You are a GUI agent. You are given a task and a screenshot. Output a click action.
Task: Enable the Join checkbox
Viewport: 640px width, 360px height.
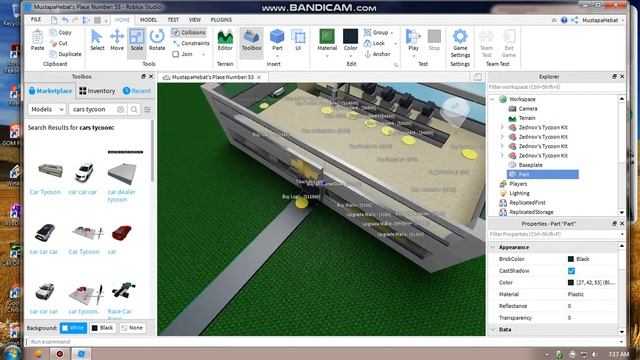(x=176, y=54)
